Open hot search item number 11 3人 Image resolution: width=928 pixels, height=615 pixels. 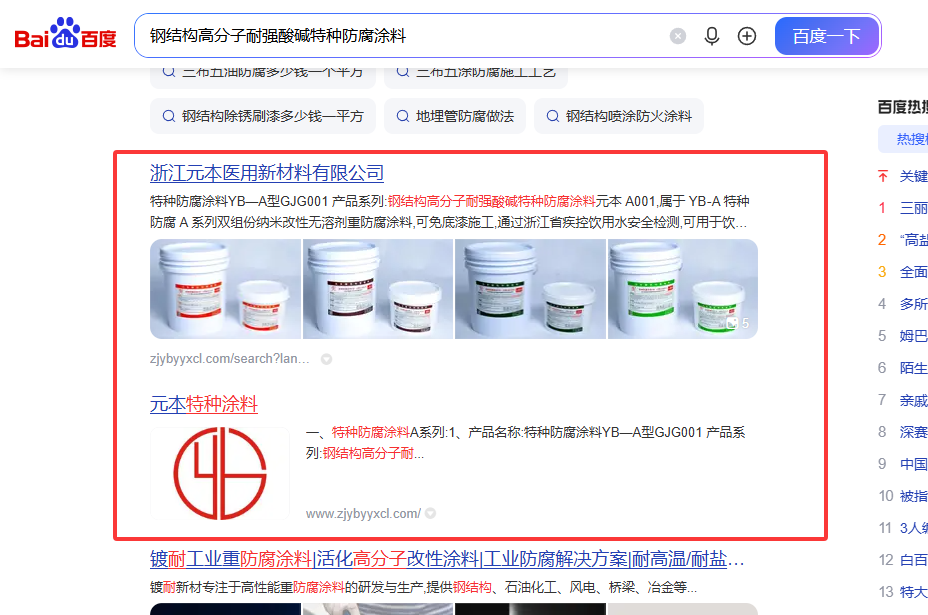913,528
